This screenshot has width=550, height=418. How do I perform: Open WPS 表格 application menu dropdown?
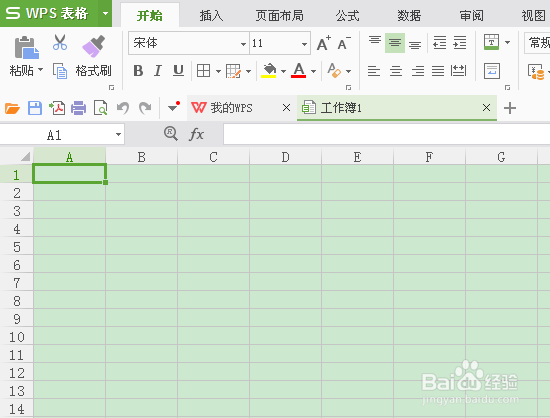(105, 14)
